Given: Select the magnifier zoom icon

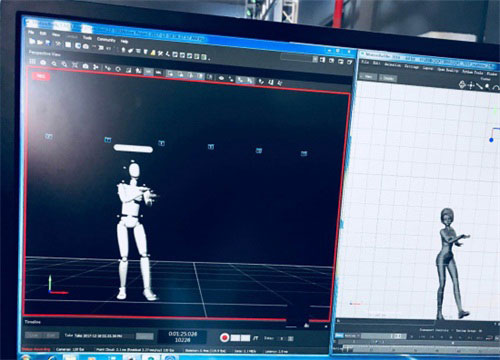Looking at the screenshot, I should pyautogui.click(x=54, y=63).
